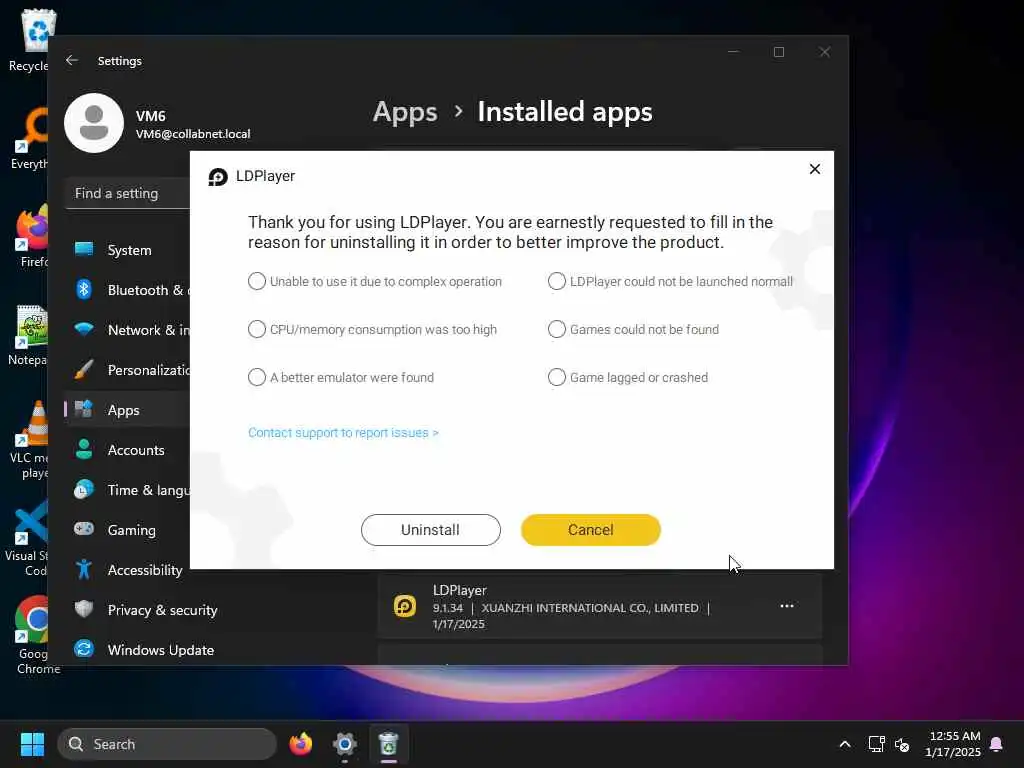1024x768 pixels.
Task: Open VLC media player desktop shortcut
Action: coord(27,440)
